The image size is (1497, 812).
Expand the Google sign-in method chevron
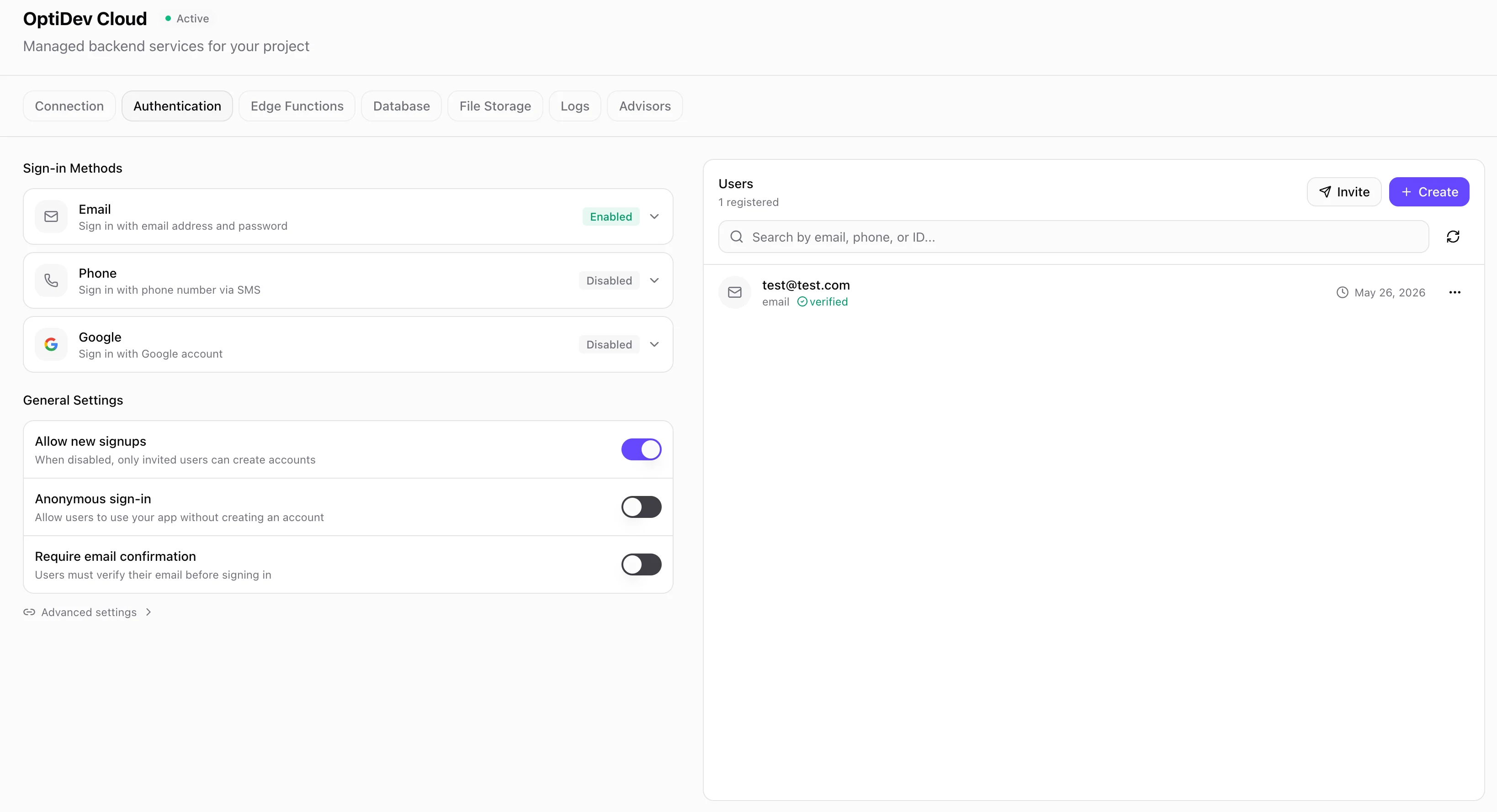tap(654, 344)
